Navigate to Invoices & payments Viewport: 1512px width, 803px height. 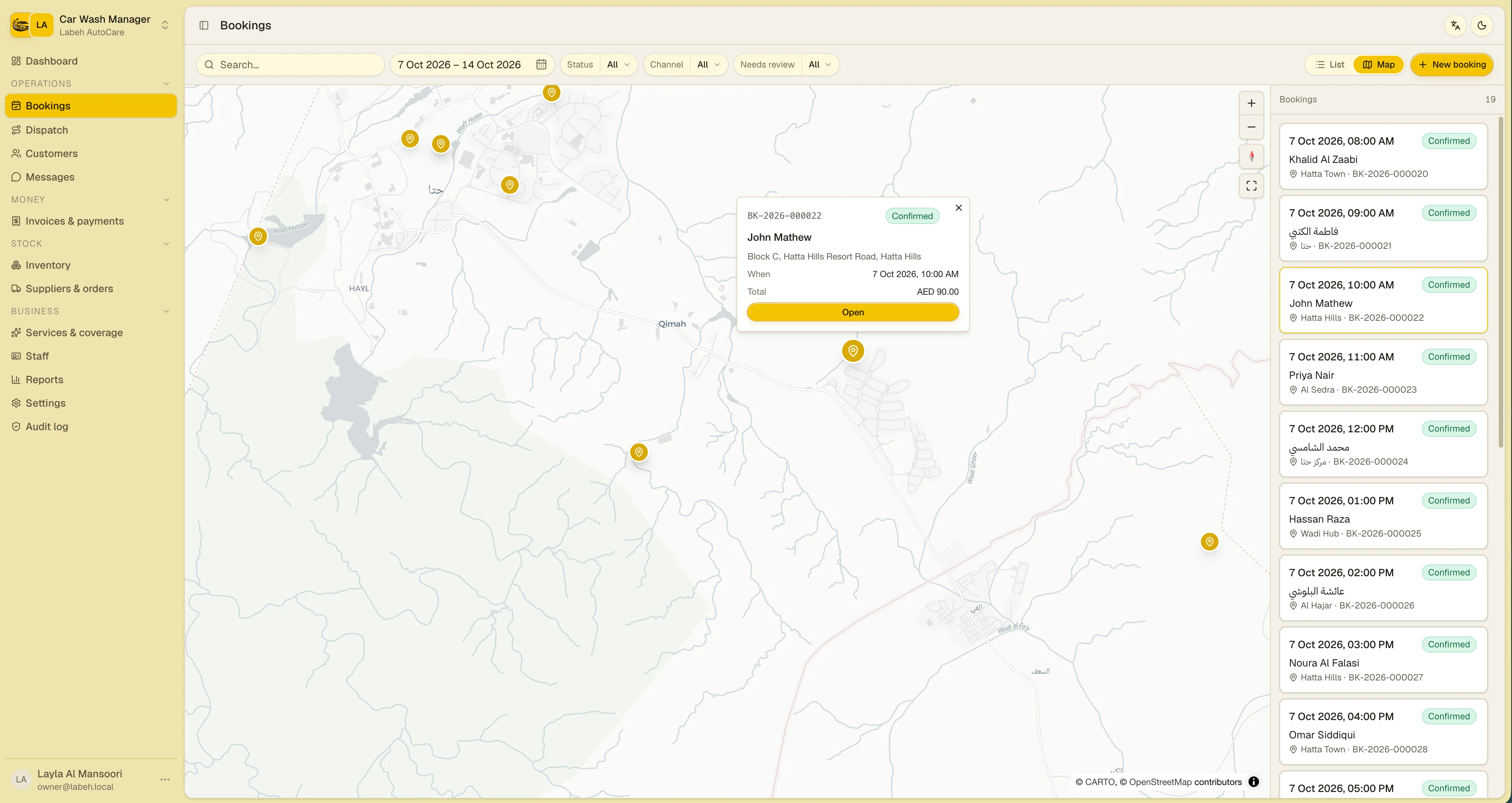[x=91, y=221]
